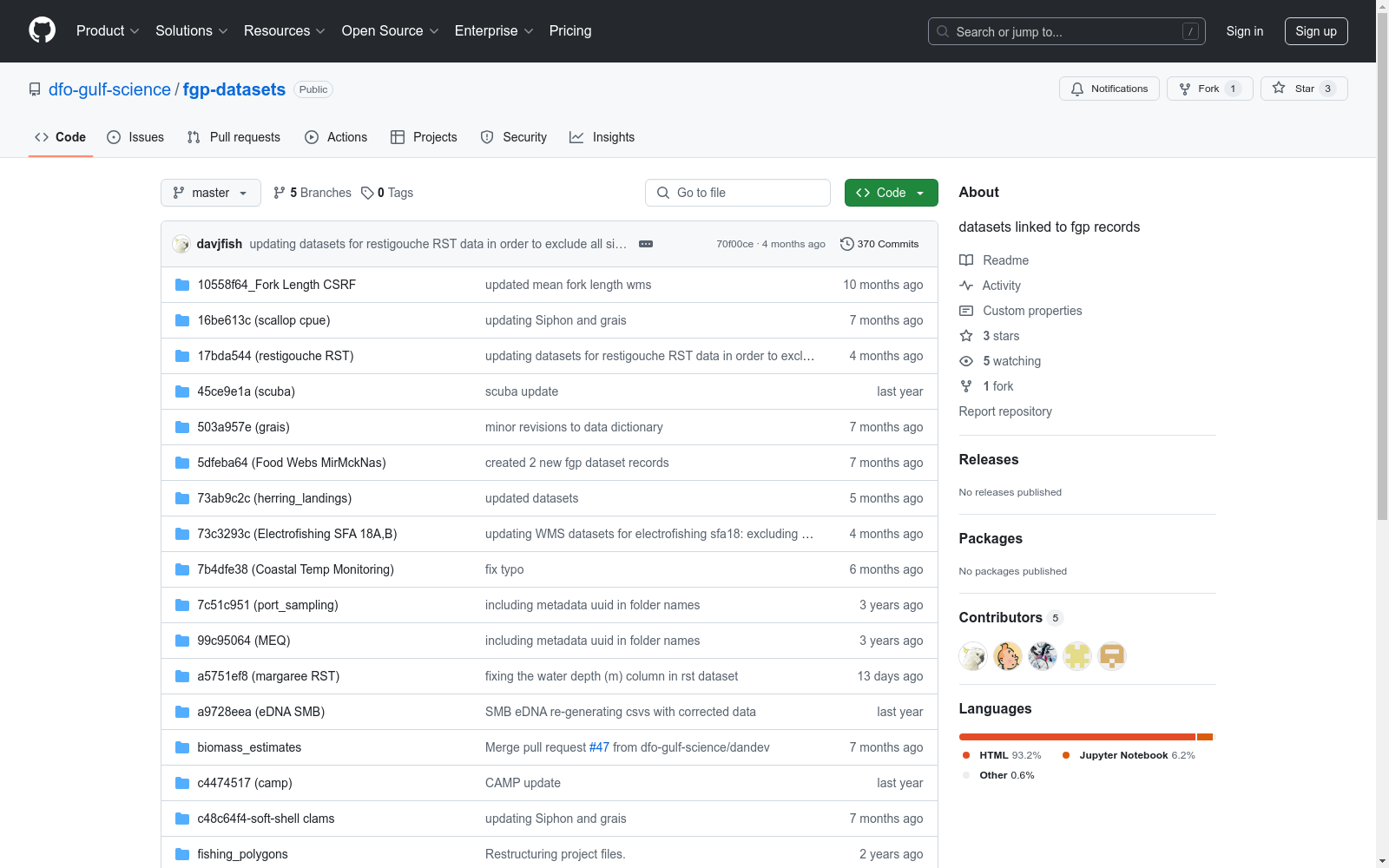The image size is (1389, 868).
Task: Open the 7b4dfe38 (Coastal Temp Monitoring) folder
Action: [x=295, y=569]
